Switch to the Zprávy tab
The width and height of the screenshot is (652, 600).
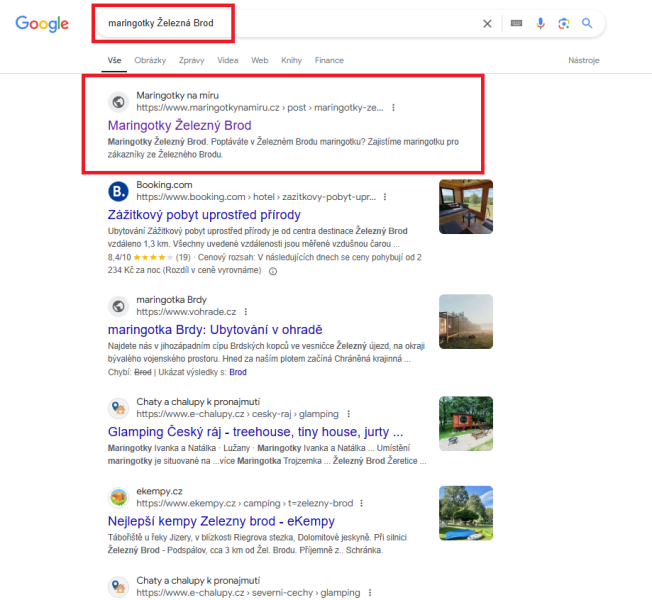tap(192, 61)
